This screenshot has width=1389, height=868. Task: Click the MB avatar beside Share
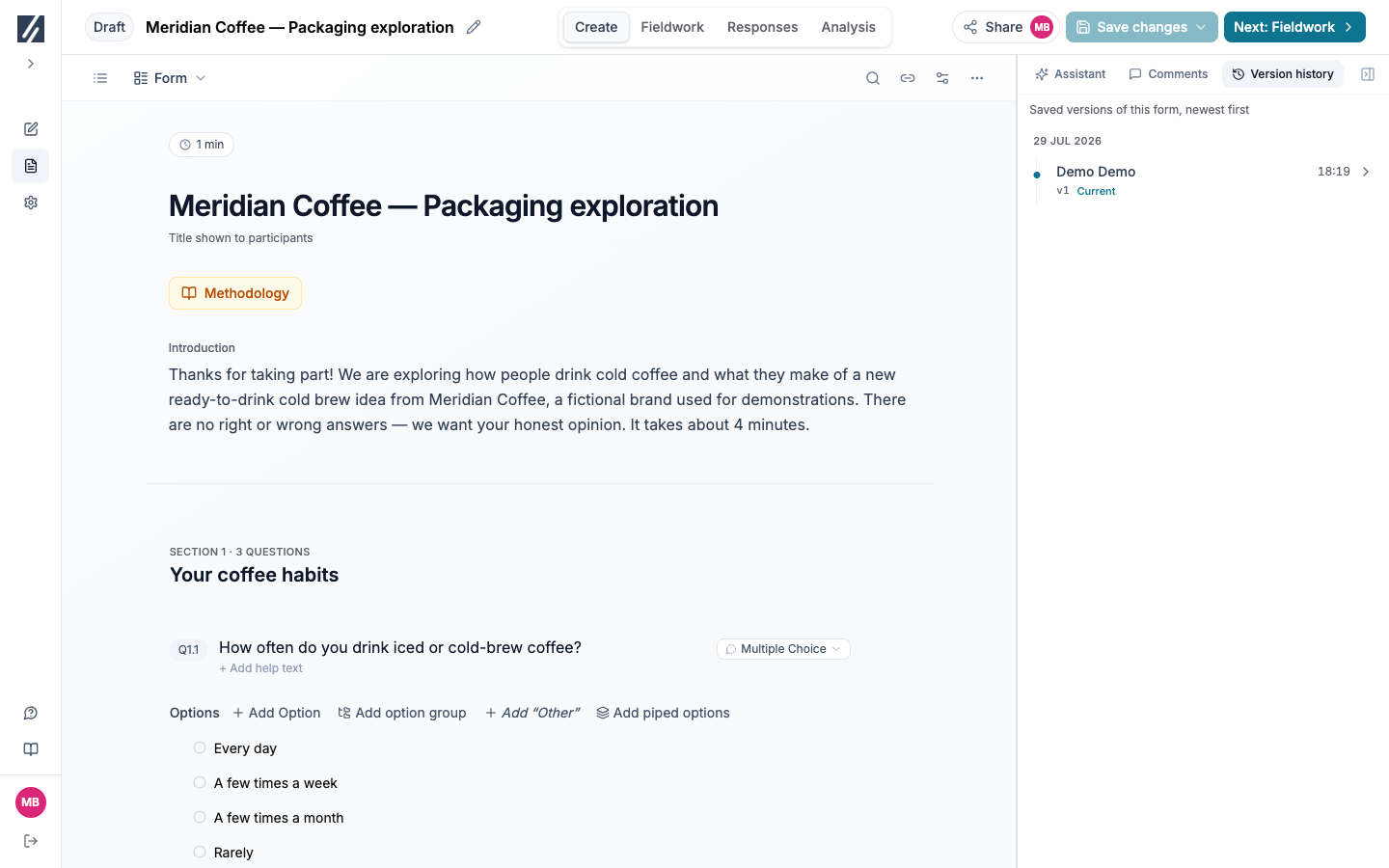[x=1042, y=27]
